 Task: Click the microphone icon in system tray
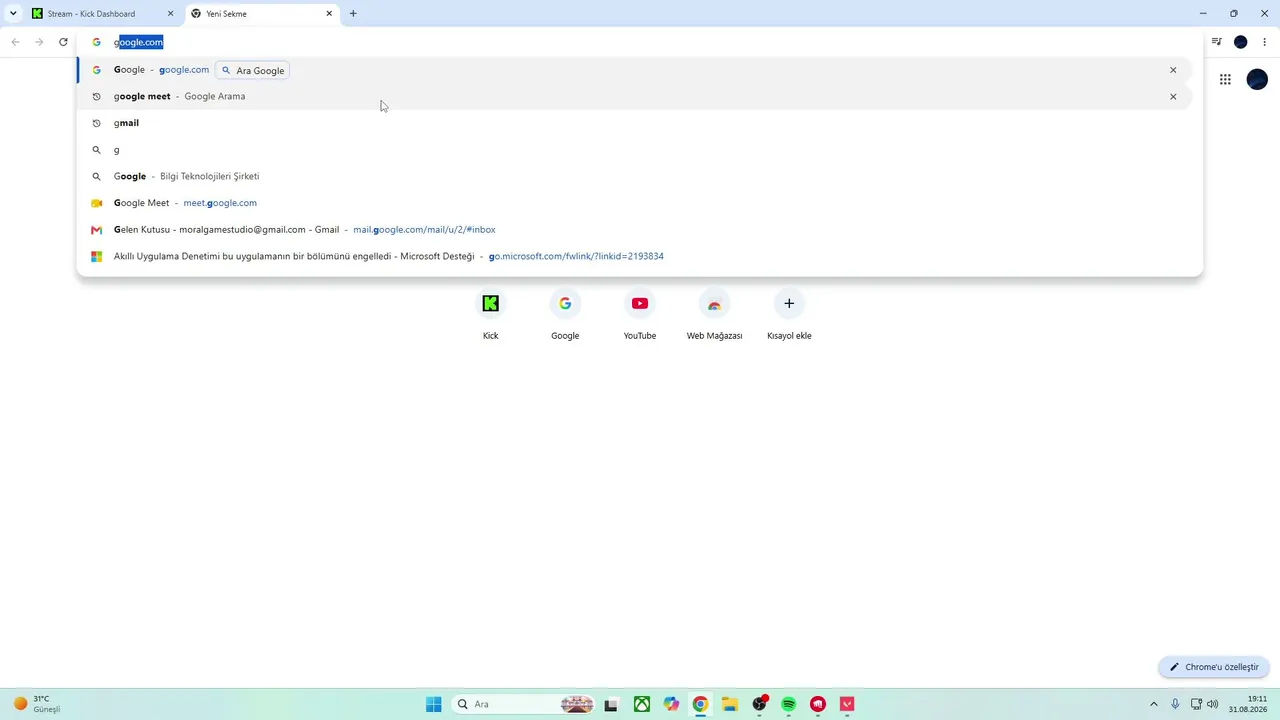click(x=1175, y=704)
